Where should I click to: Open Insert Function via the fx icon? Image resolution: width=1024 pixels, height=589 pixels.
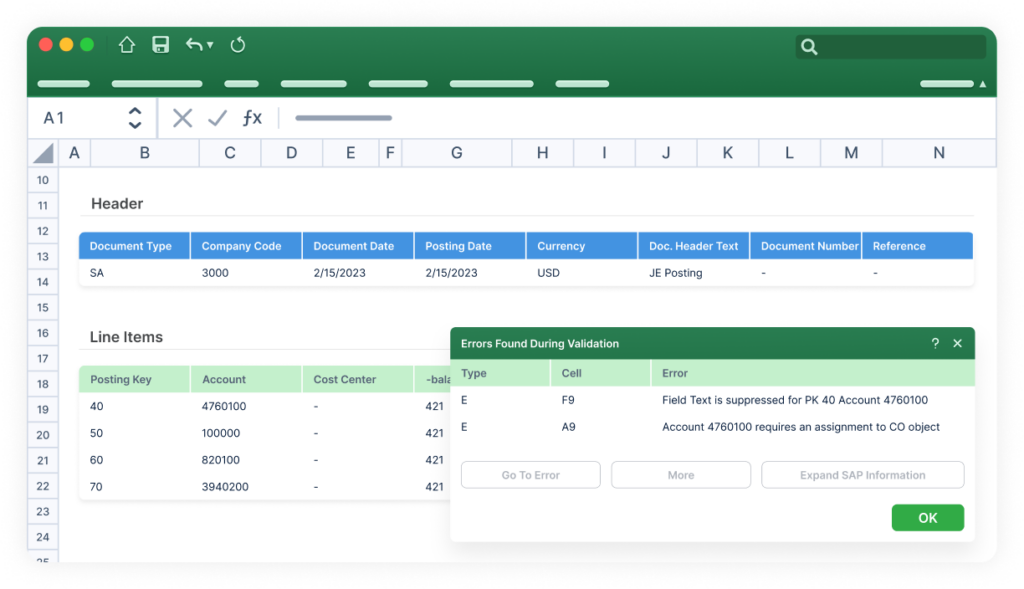252,117
